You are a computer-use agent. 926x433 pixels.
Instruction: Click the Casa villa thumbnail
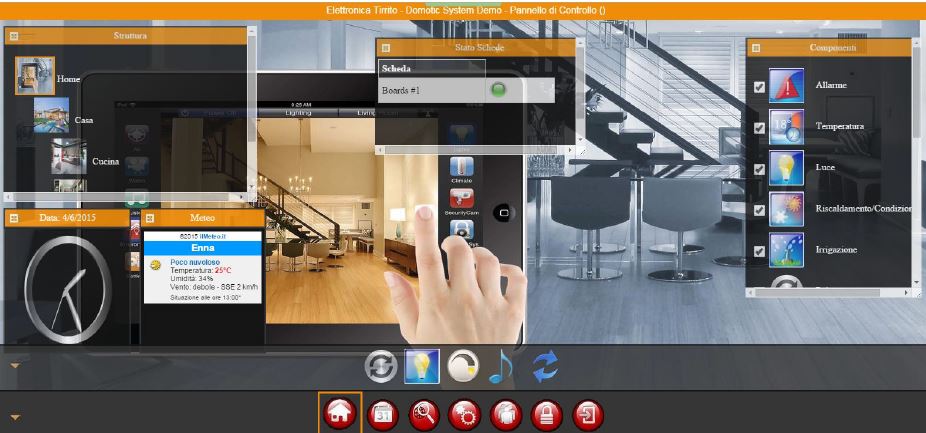51,115
